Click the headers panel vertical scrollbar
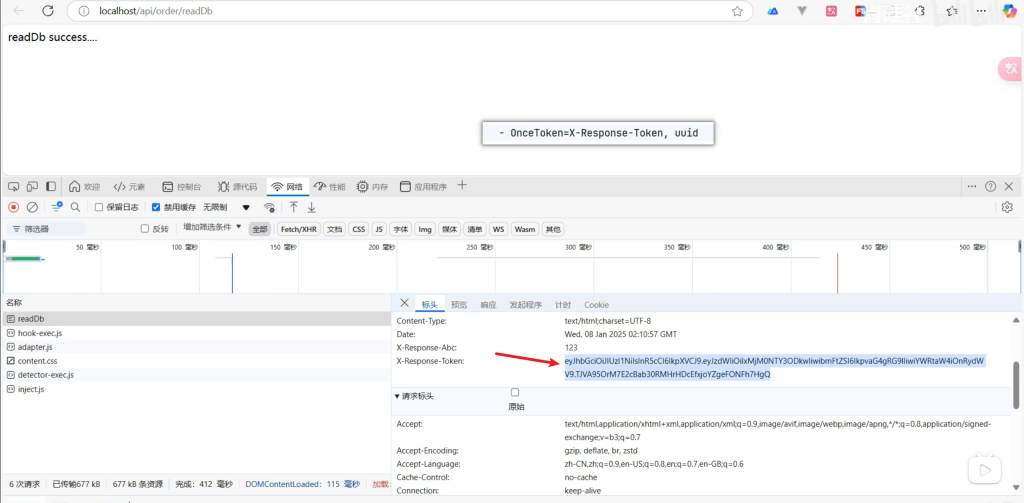1024x503 pixels. [x=1017, y=381]
